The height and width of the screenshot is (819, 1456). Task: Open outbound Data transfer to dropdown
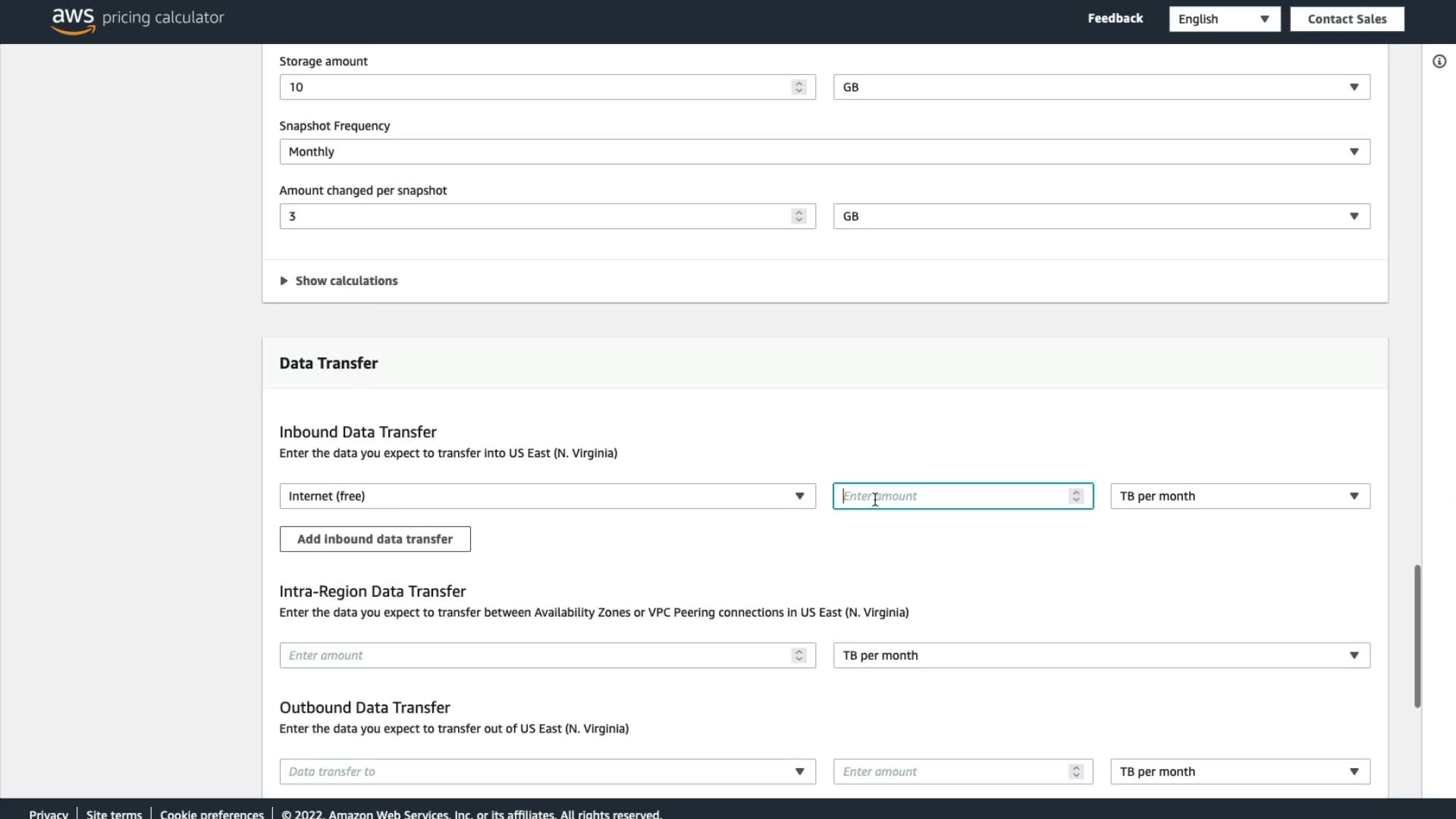(x=547, y=771)
